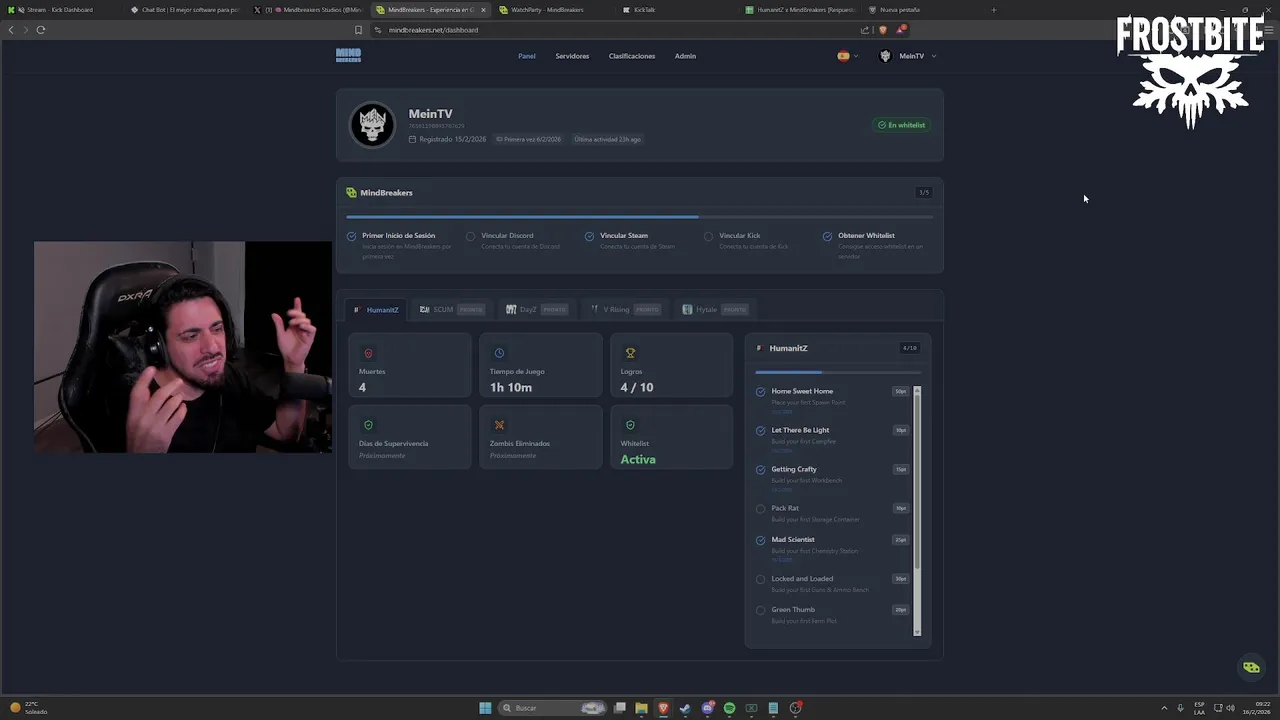
Task: Click the taskbar Buscar search box
Action: pyautogui.click(x=554, y=708)
